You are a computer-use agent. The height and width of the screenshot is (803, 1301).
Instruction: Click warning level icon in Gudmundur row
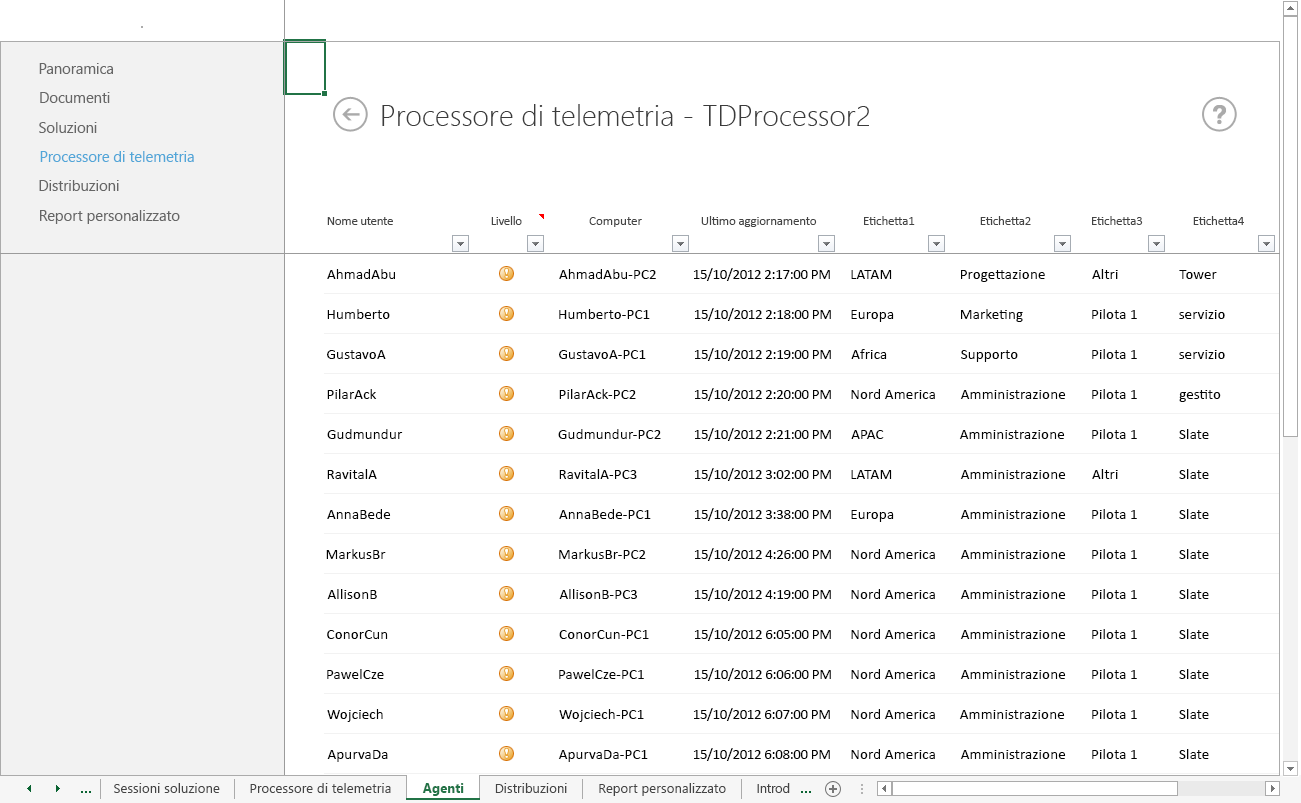(506, 433)
